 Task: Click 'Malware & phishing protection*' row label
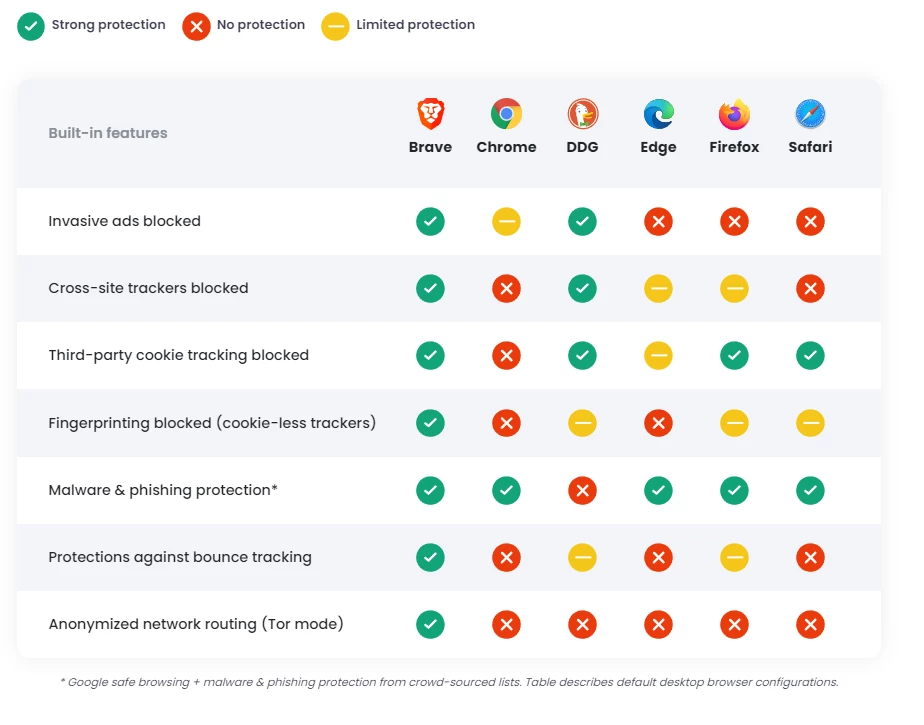coord(163,490)
